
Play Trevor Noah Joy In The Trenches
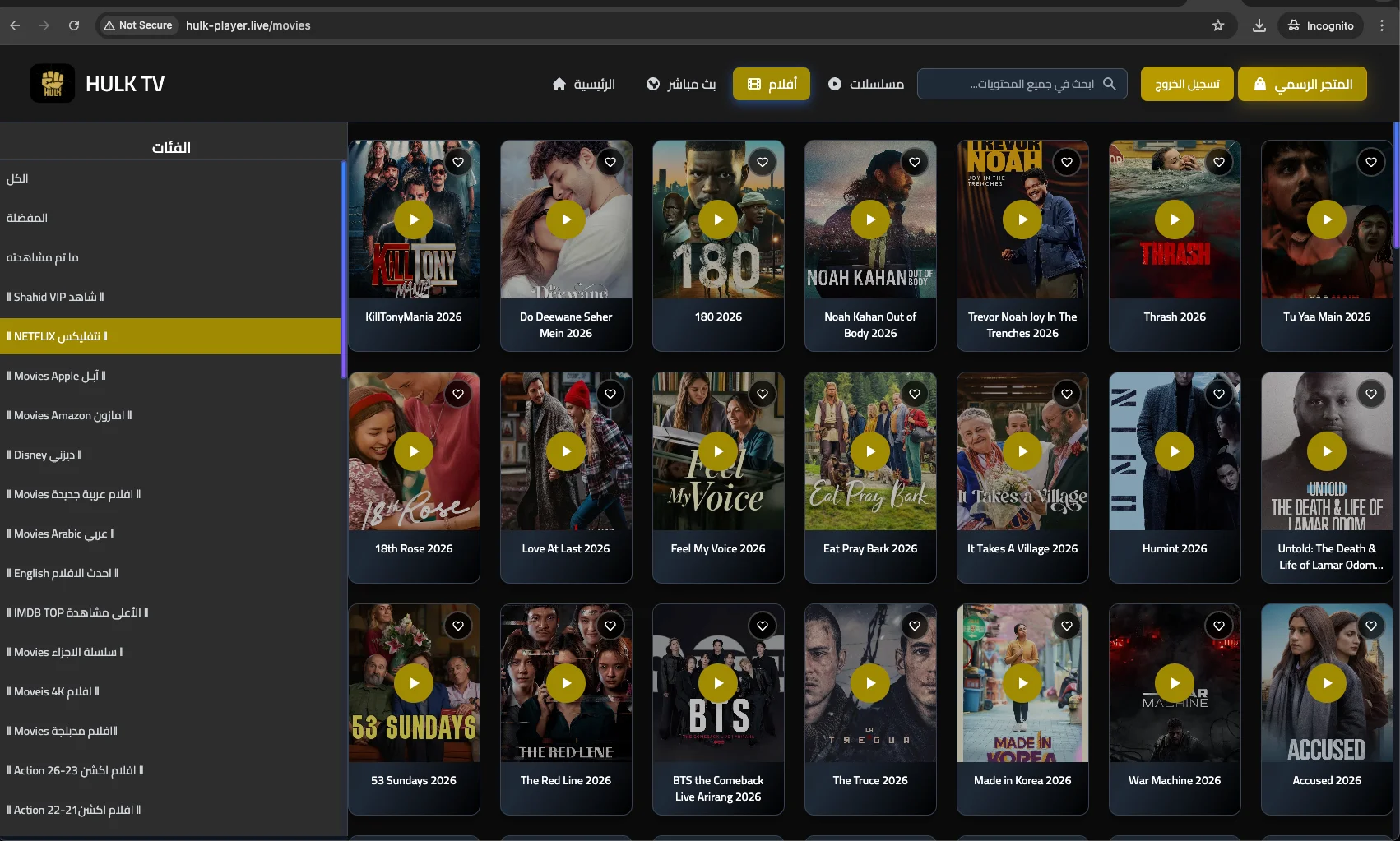point(1022,219)
